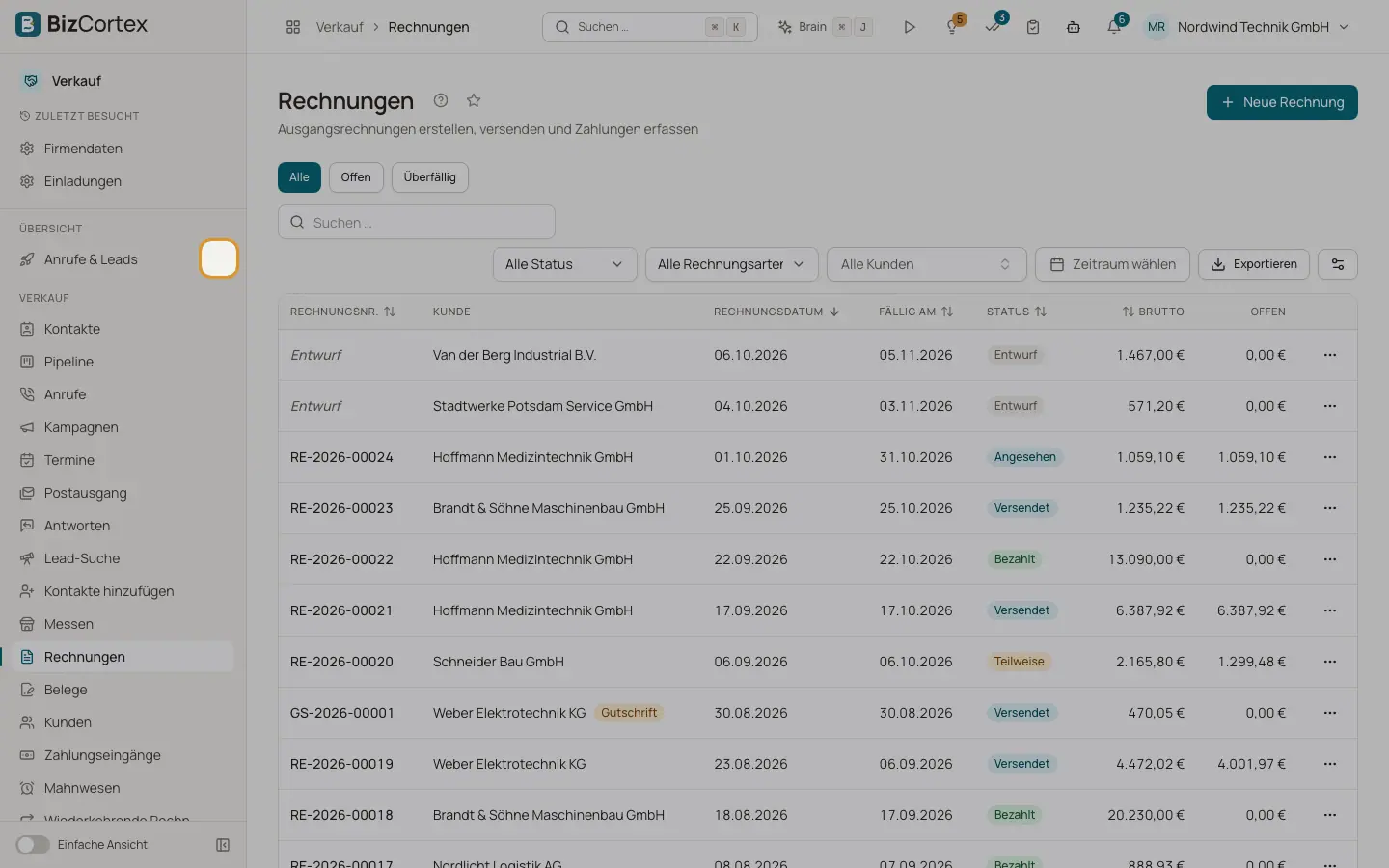1389x868 pixels.
Task: Open row actions for RE-2026-00024
Action: tap(1330, 457)
